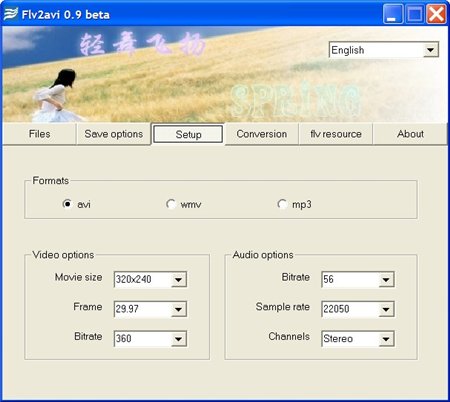The width and height of the screenshot is (450, 402).
Task: Close the Flv2avi window
Action: (x=436, y=14)
